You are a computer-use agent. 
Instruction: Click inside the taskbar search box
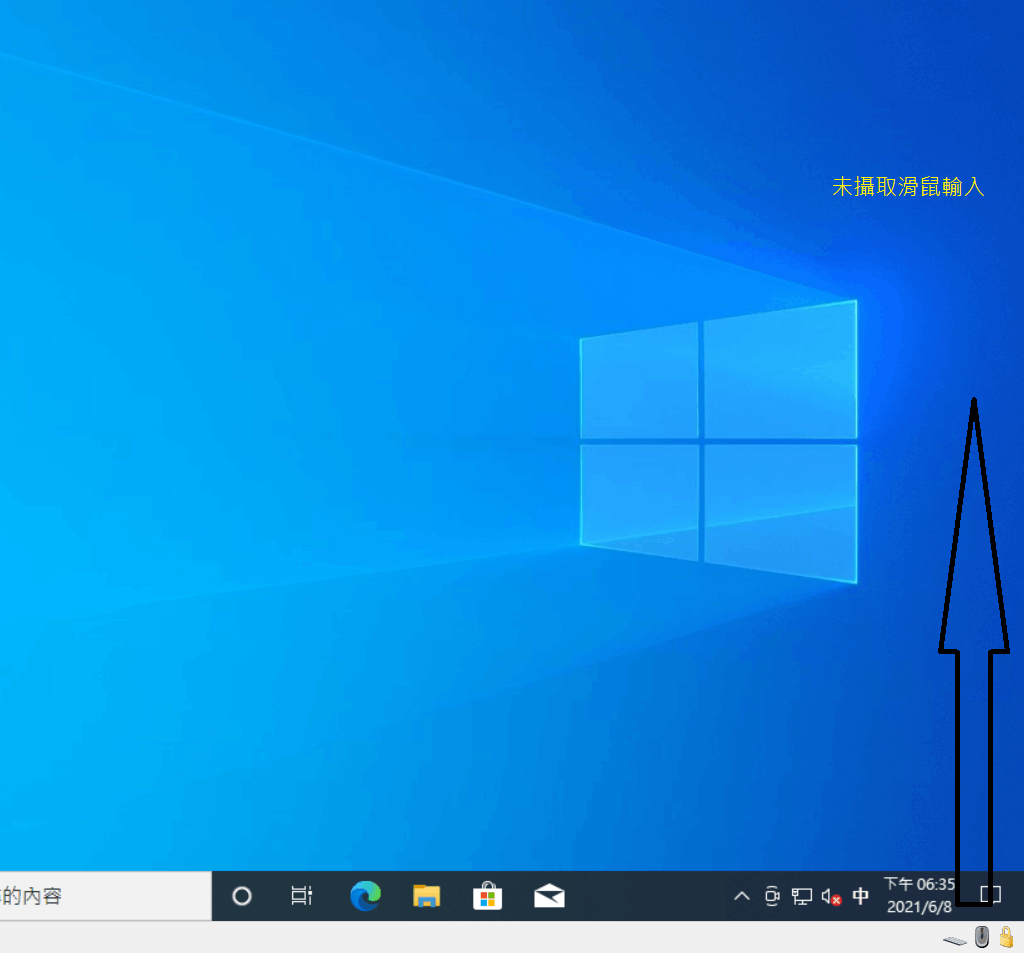click(100, 896)
